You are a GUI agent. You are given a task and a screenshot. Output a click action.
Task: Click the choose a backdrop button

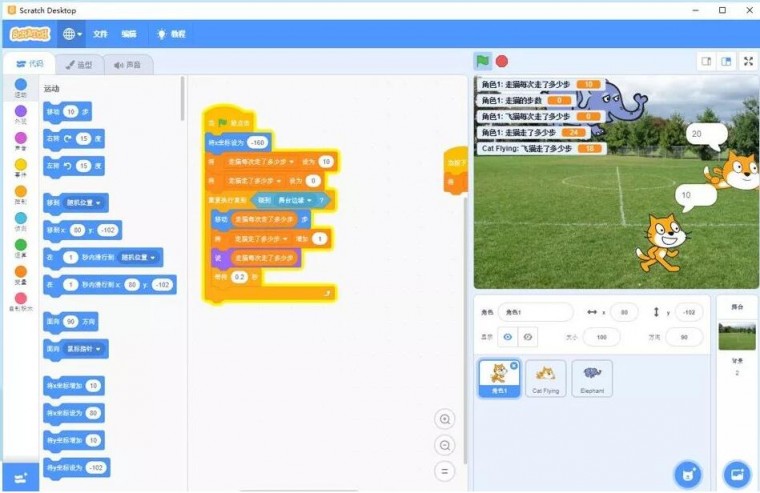point(737,474)
